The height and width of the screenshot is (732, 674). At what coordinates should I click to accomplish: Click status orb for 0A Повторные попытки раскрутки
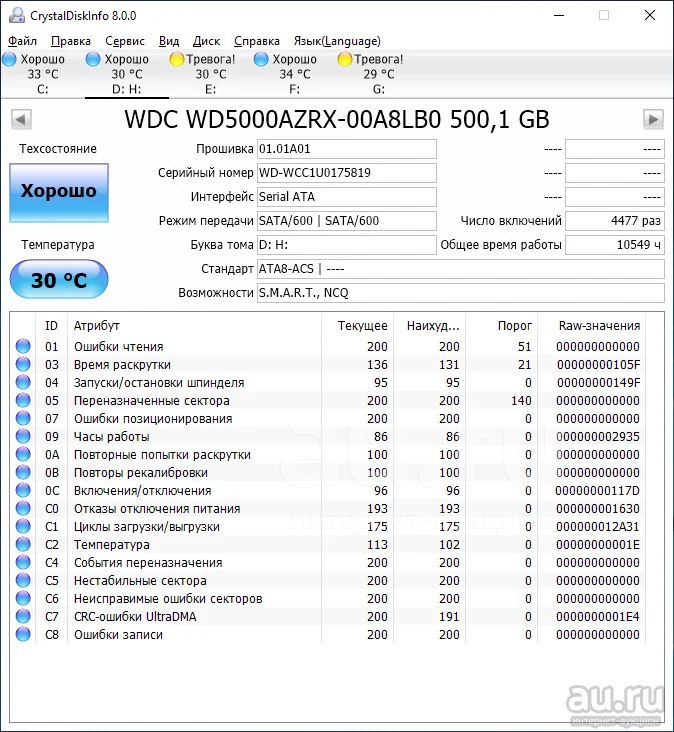click(23, 454)
